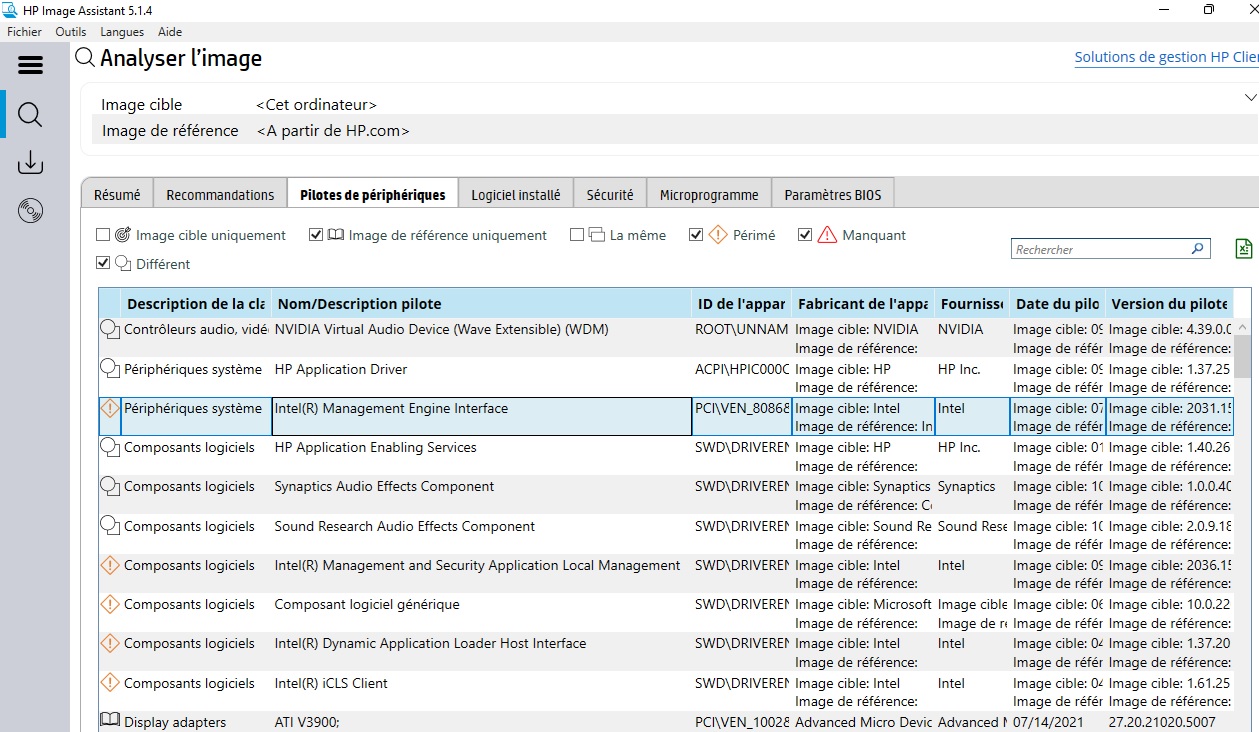1259x732 pixels.
Task: Sort by the Version du pilote column
Action: coord(1170,303)
